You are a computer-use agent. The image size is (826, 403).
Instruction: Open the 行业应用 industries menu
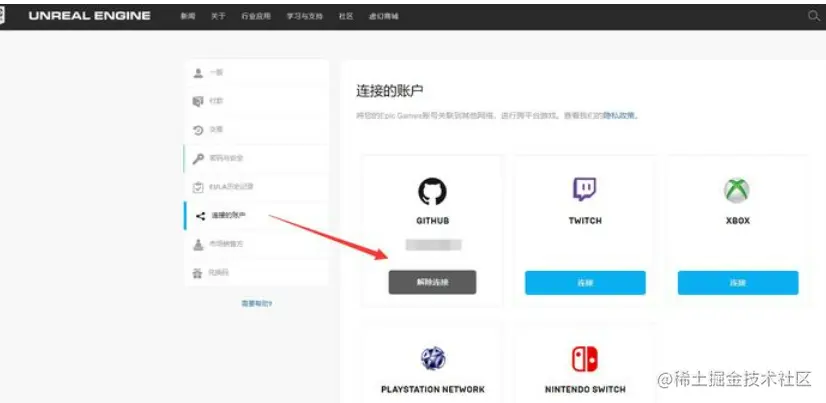(256, 16)
